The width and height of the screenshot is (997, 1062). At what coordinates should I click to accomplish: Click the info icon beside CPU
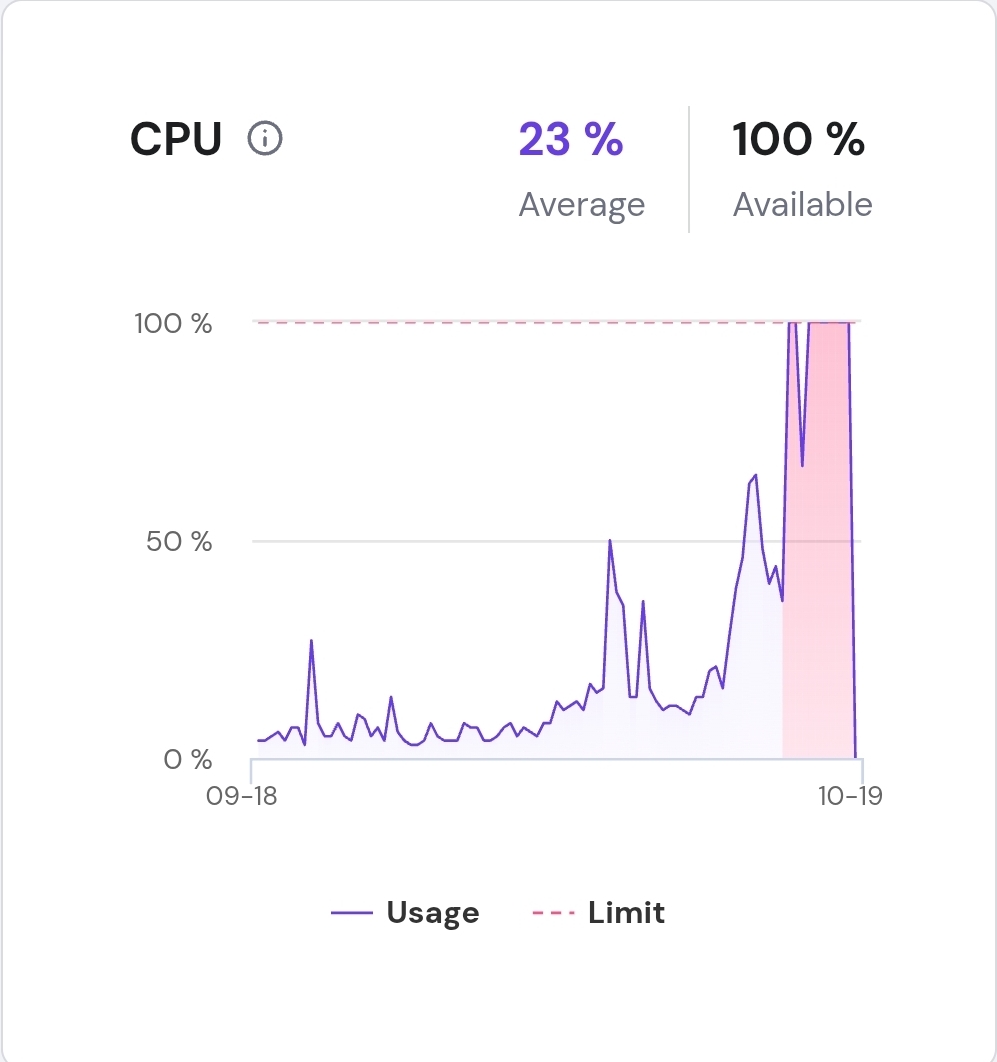click(x=265, y=139)
